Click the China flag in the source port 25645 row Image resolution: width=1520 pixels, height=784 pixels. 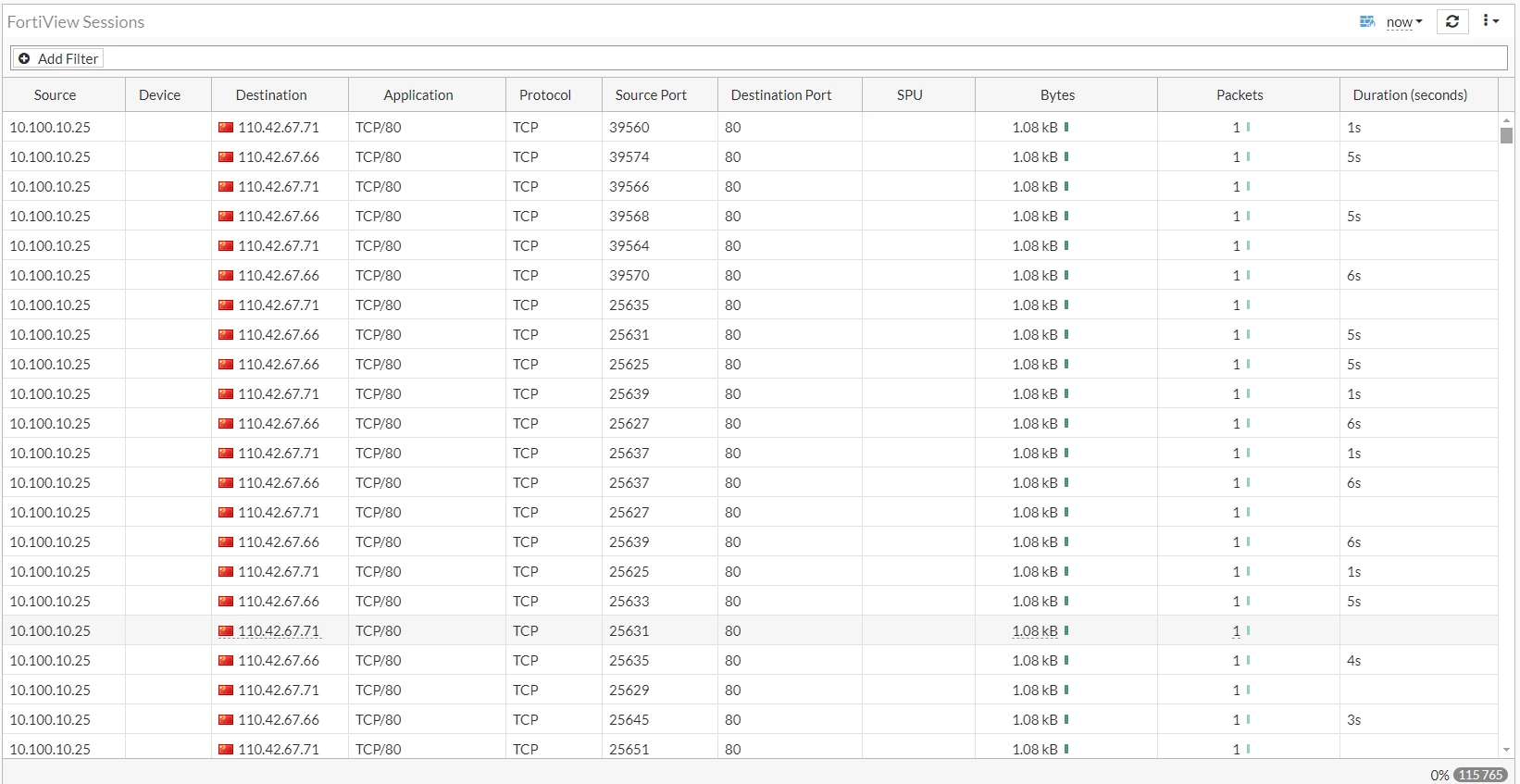[x=226, y=720]
